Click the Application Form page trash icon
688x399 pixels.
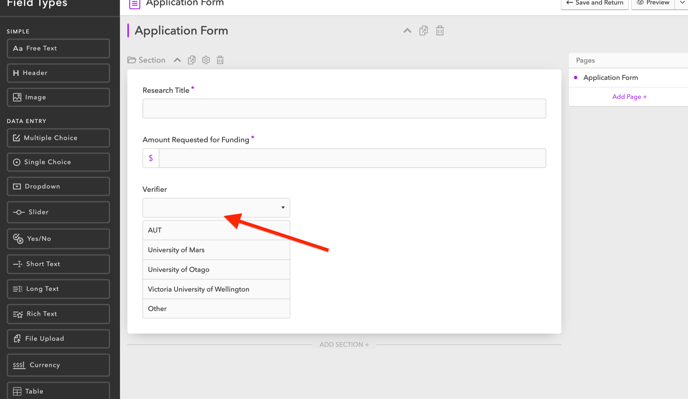tap(440, 31)
